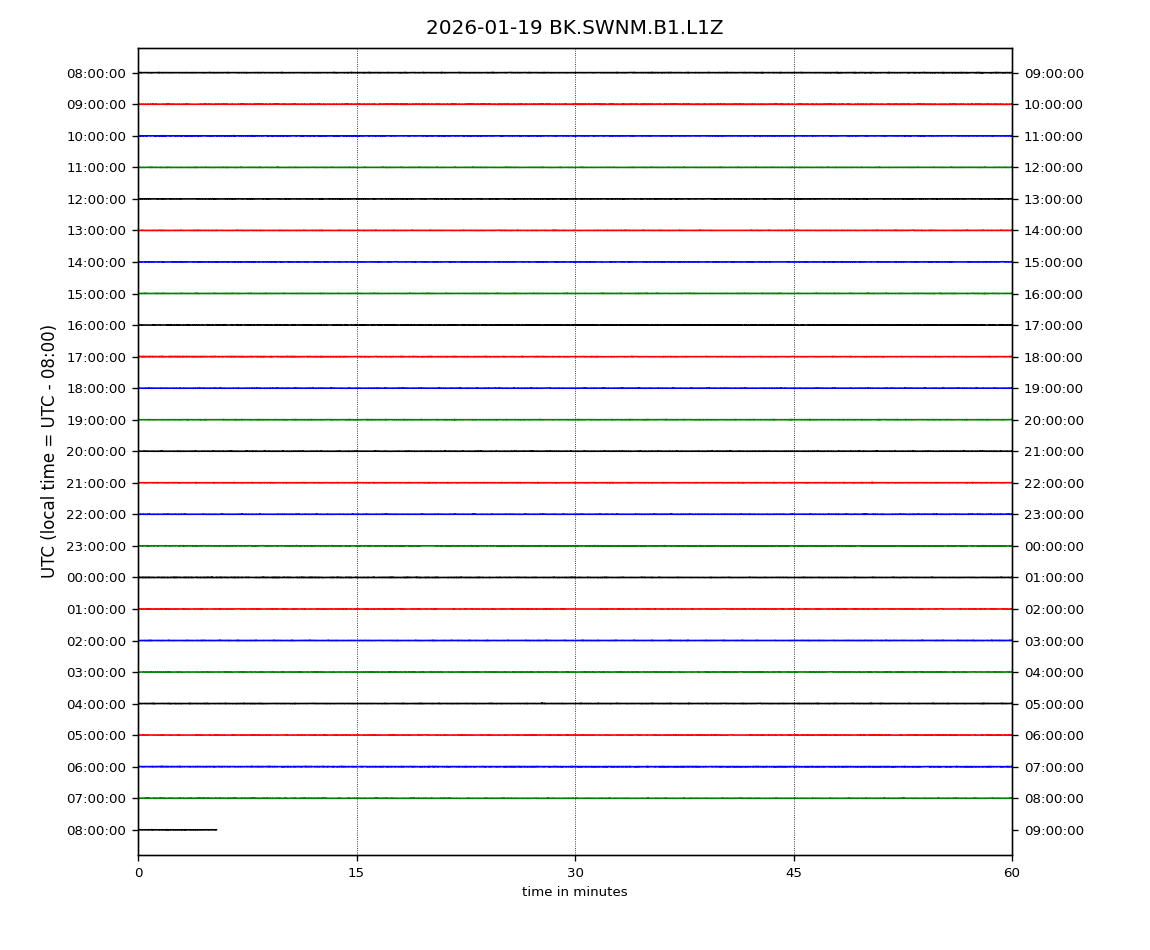The image size is (1150, 950).
Task: Select the 30 tick on the minutes axis
Action: coord(575,873)
